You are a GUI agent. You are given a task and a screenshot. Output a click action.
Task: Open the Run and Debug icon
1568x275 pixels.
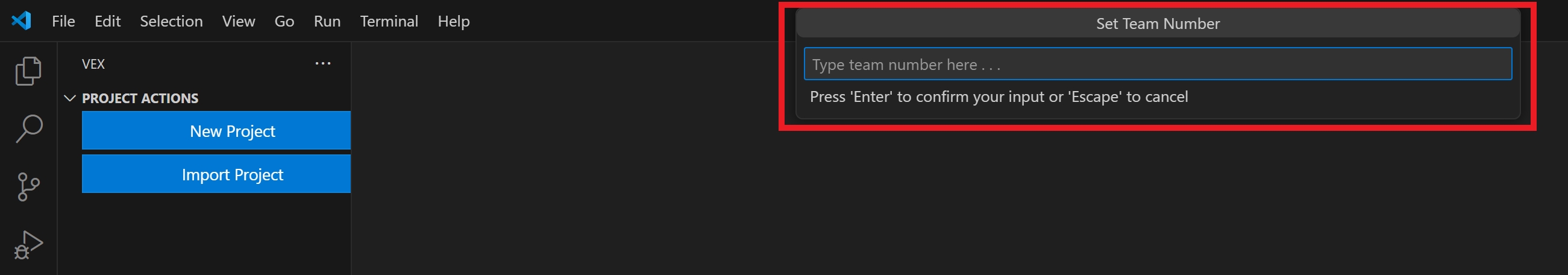28,244
